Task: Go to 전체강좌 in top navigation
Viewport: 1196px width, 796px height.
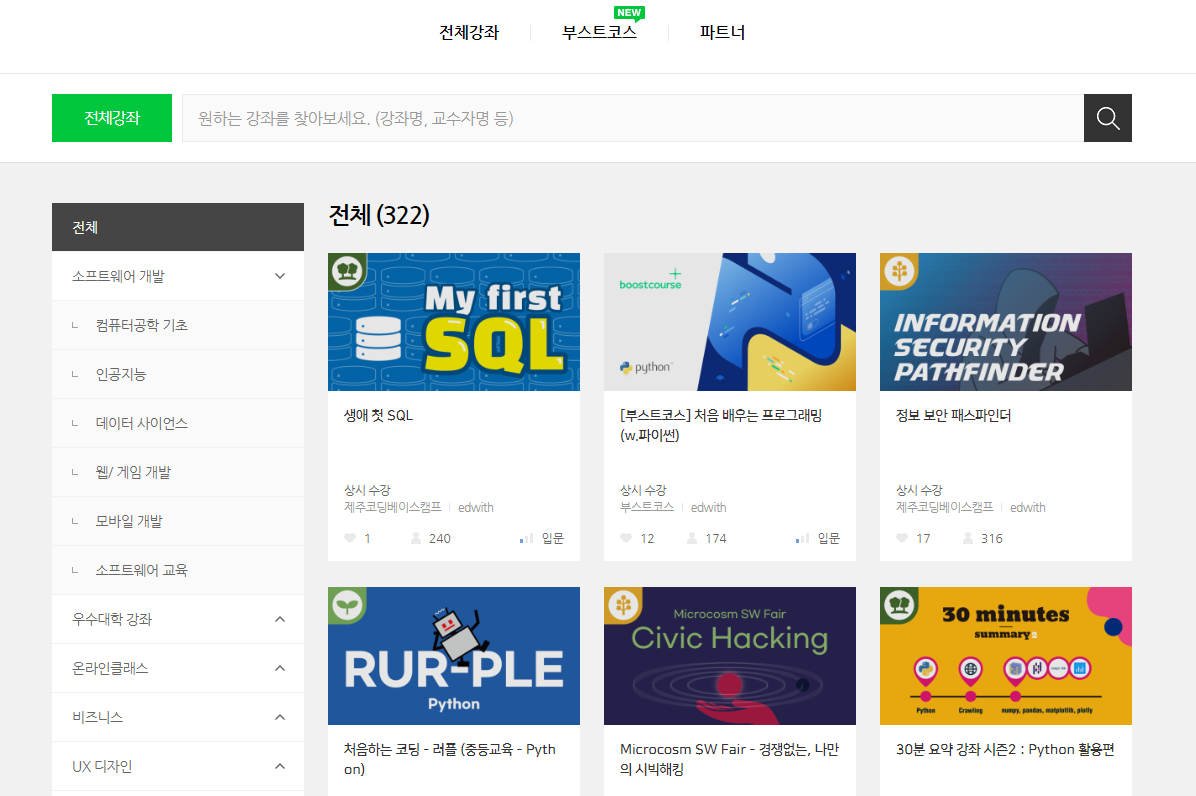Action: (469, 32)
